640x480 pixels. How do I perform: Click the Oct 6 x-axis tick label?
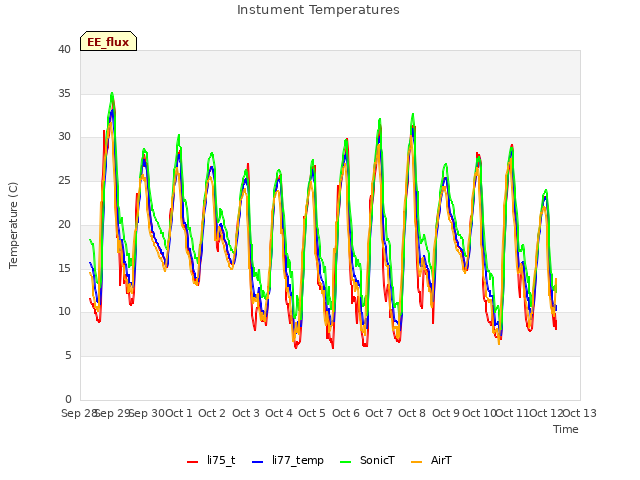(x=346, y=413)
